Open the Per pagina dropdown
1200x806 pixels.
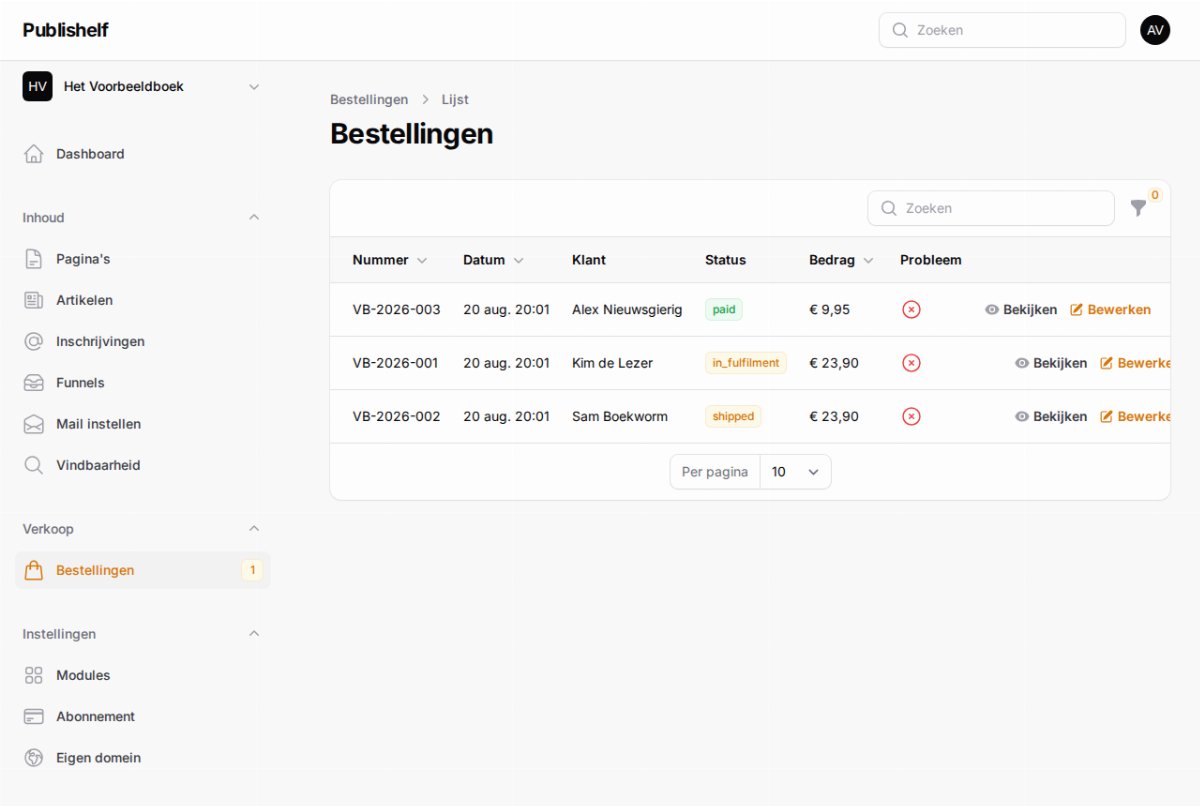click(x=795, y=472)
